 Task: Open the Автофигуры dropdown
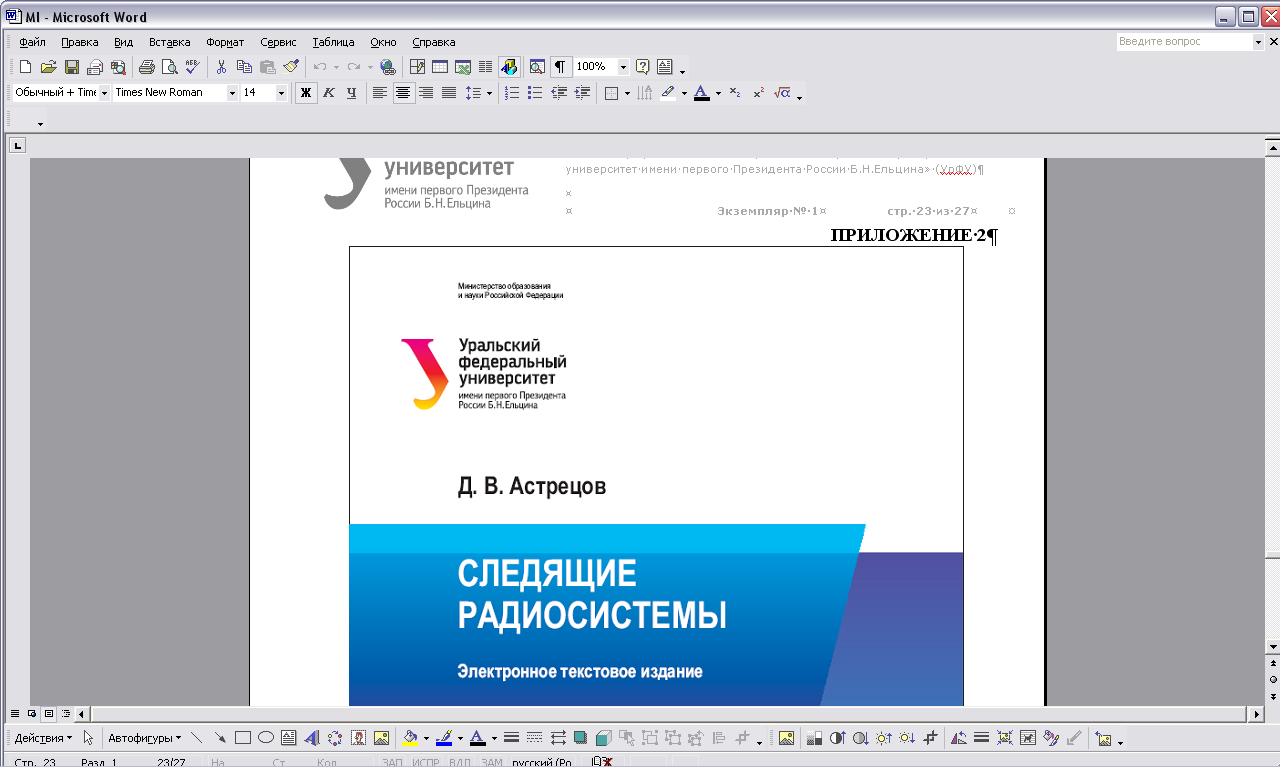145,738
